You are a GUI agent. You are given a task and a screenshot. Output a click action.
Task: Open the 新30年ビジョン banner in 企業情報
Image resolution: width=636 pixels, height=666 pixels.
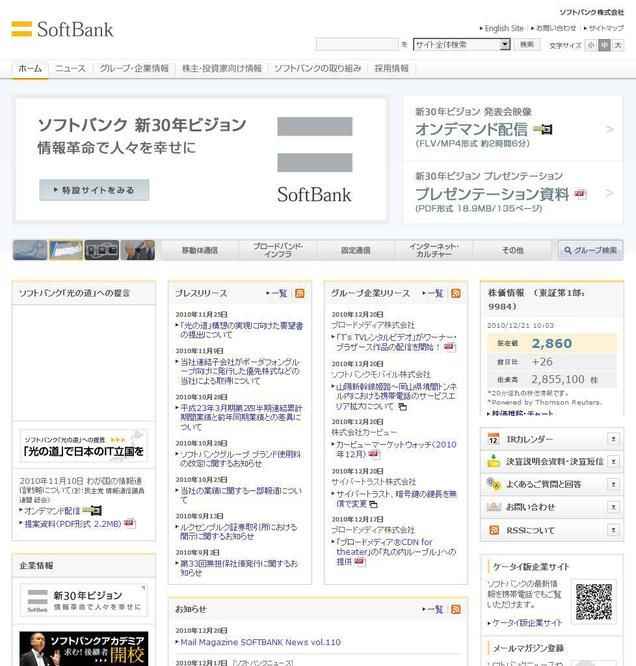click(84, 600)
